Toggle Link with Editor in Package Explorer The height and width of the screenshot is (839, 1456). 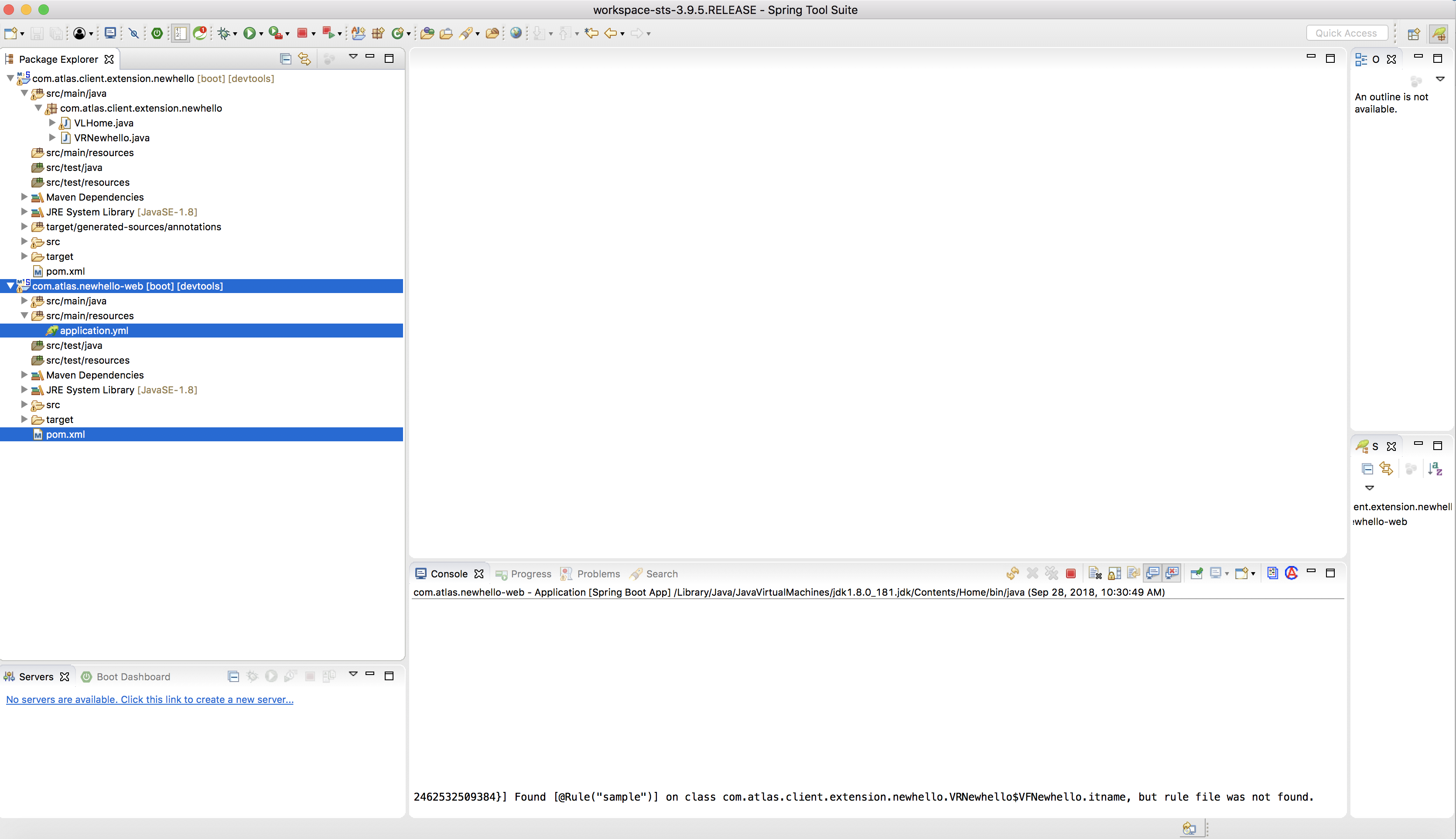(304, 59)
